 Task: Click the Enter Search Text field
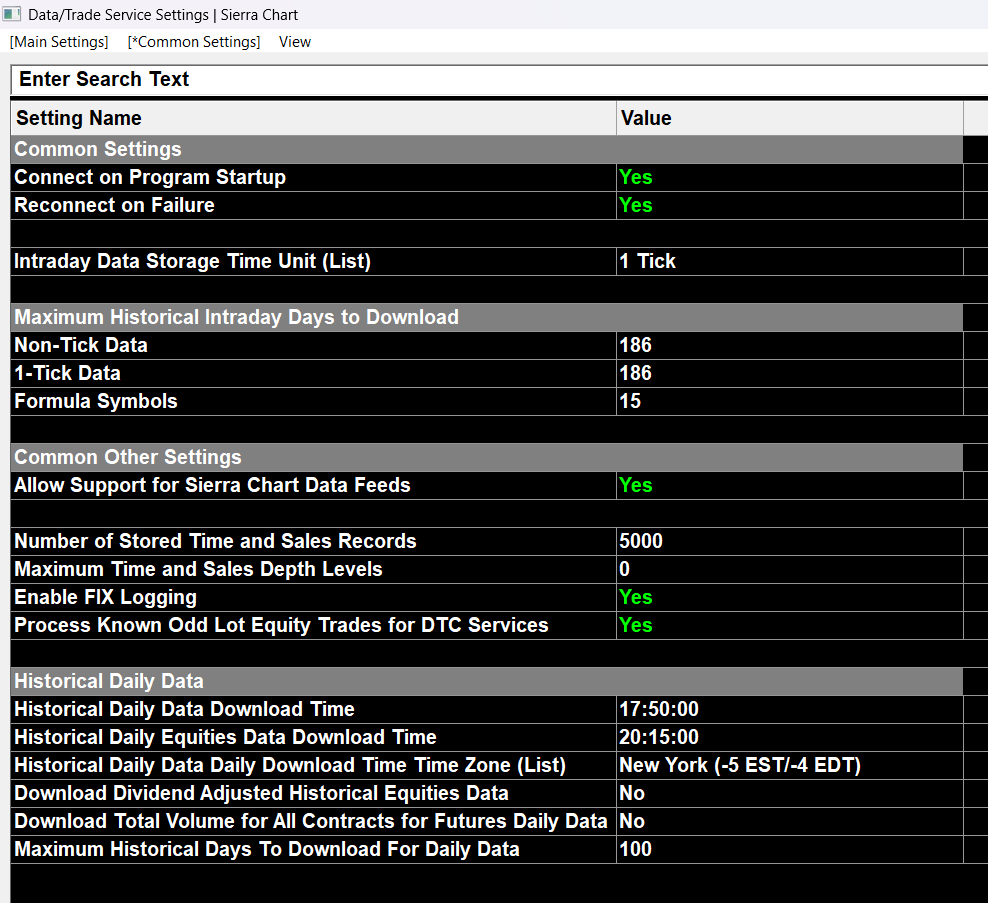pos(500,79)
